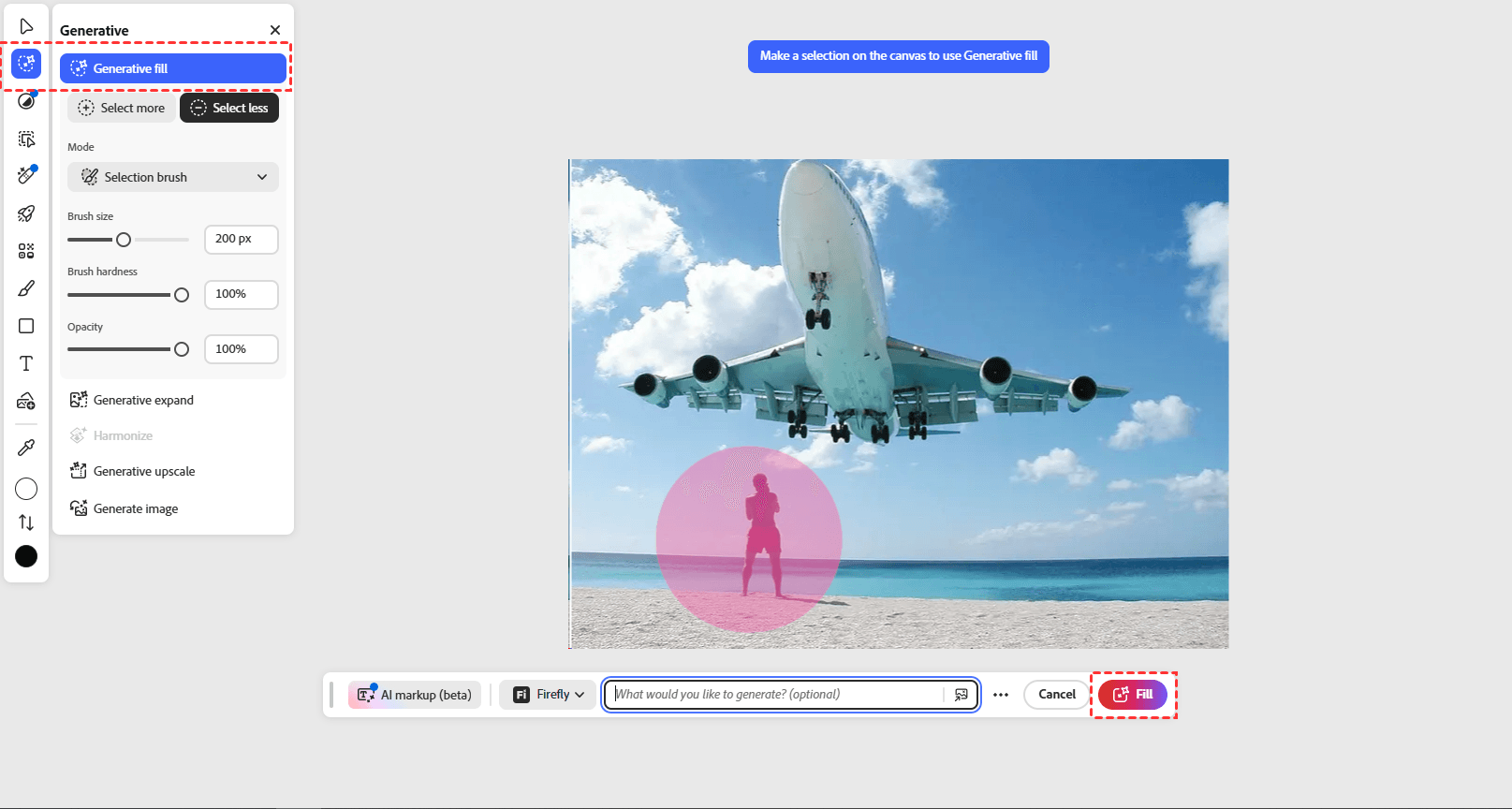Select the Type text tool
This screenshot has height=809, width=1512.
click(26, 363)
